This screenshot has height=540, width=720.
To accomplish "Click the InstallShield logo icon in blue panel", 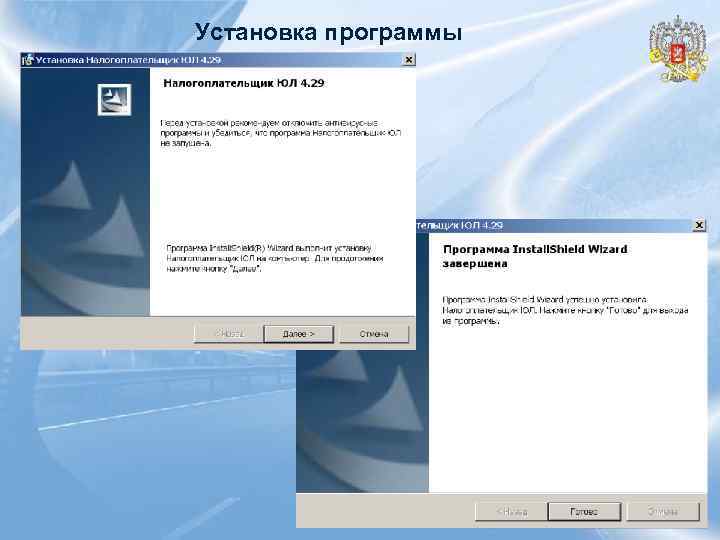I will [x=114, y=99].
